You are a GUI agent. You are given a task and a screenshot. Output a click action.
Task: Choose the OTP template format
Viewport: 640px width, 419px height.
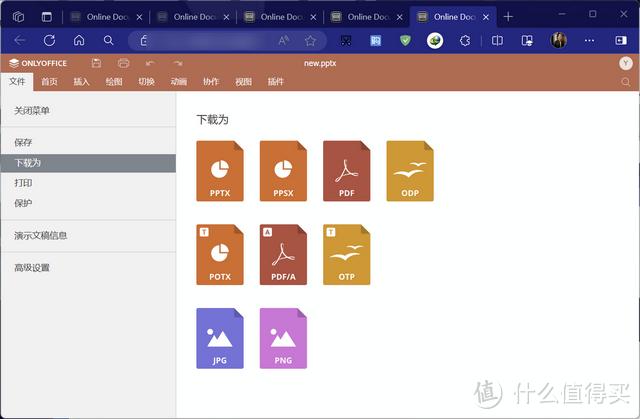click(347, 255)
